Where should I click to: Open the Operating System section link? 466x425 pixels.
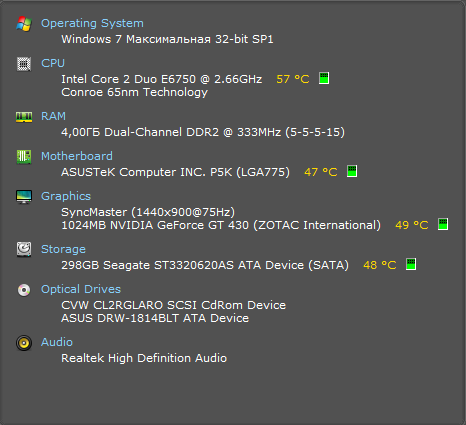(92, 23)
